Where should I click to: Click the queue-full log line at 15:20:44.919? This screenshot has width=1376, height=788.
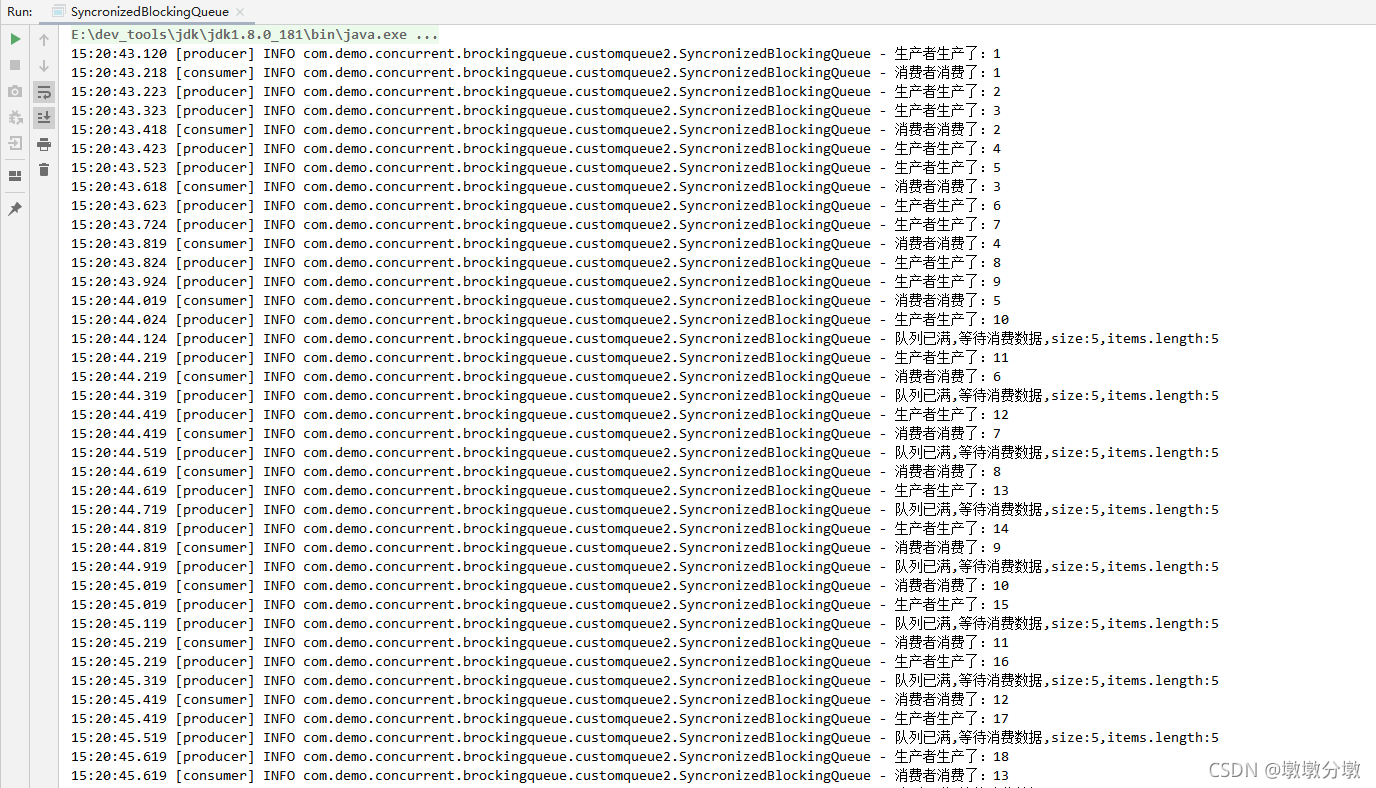tap(645, 567)
